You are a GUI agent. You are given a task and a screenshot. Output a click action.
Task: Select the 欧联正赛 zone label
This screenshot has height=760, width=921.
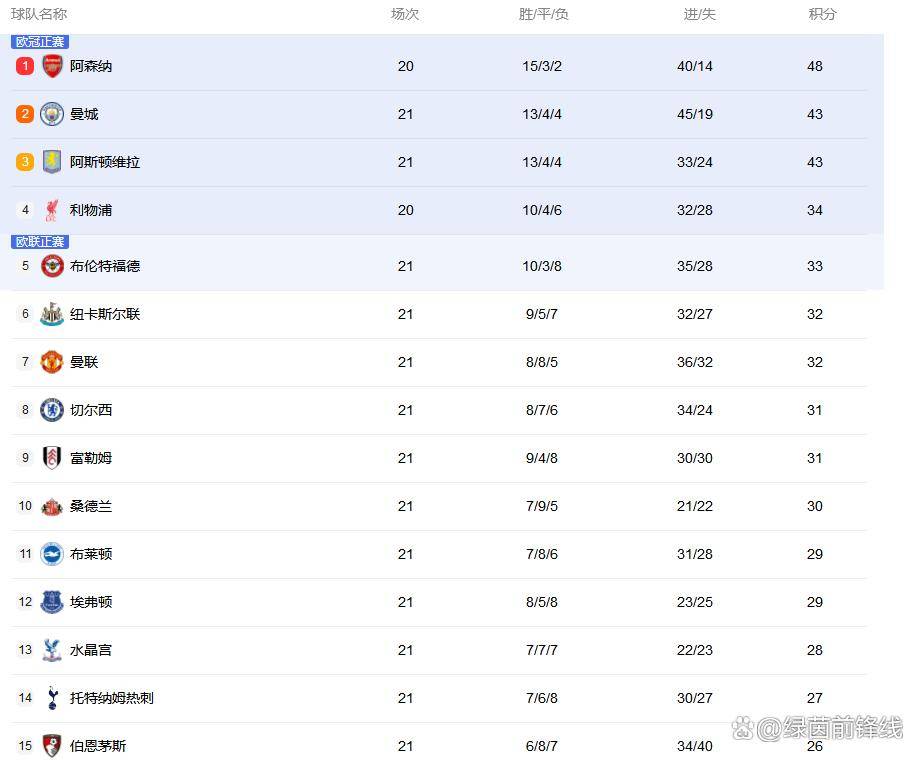click(40, 242)
